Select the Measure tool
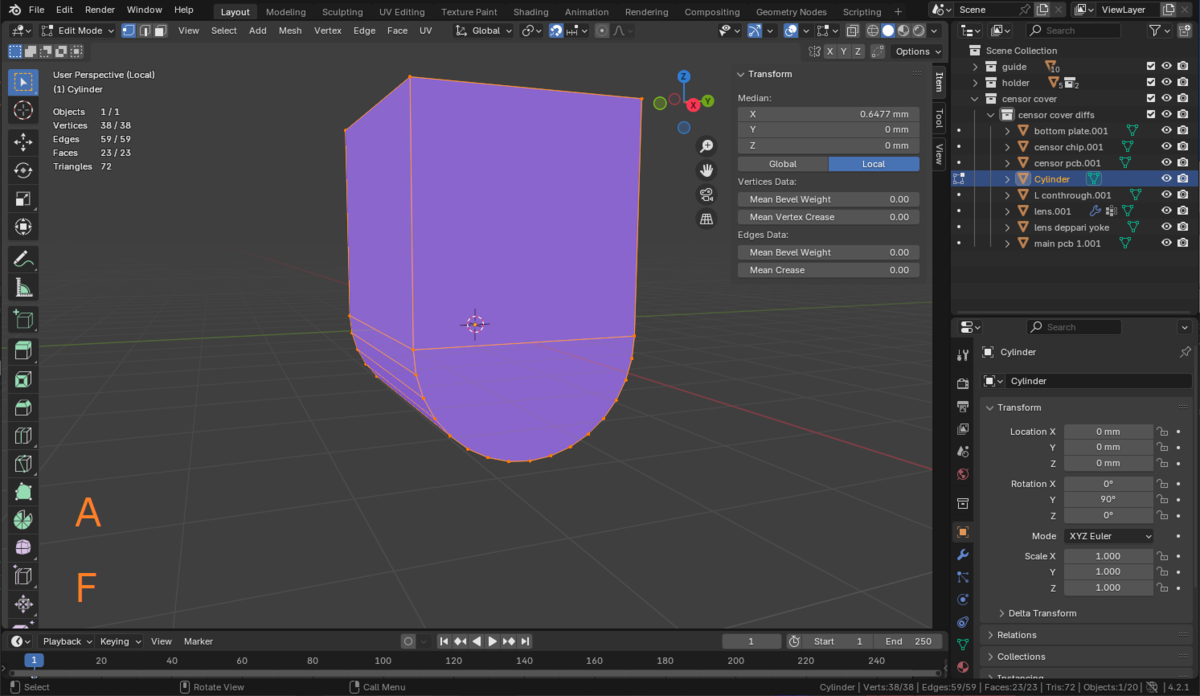 tap(23, 288)
